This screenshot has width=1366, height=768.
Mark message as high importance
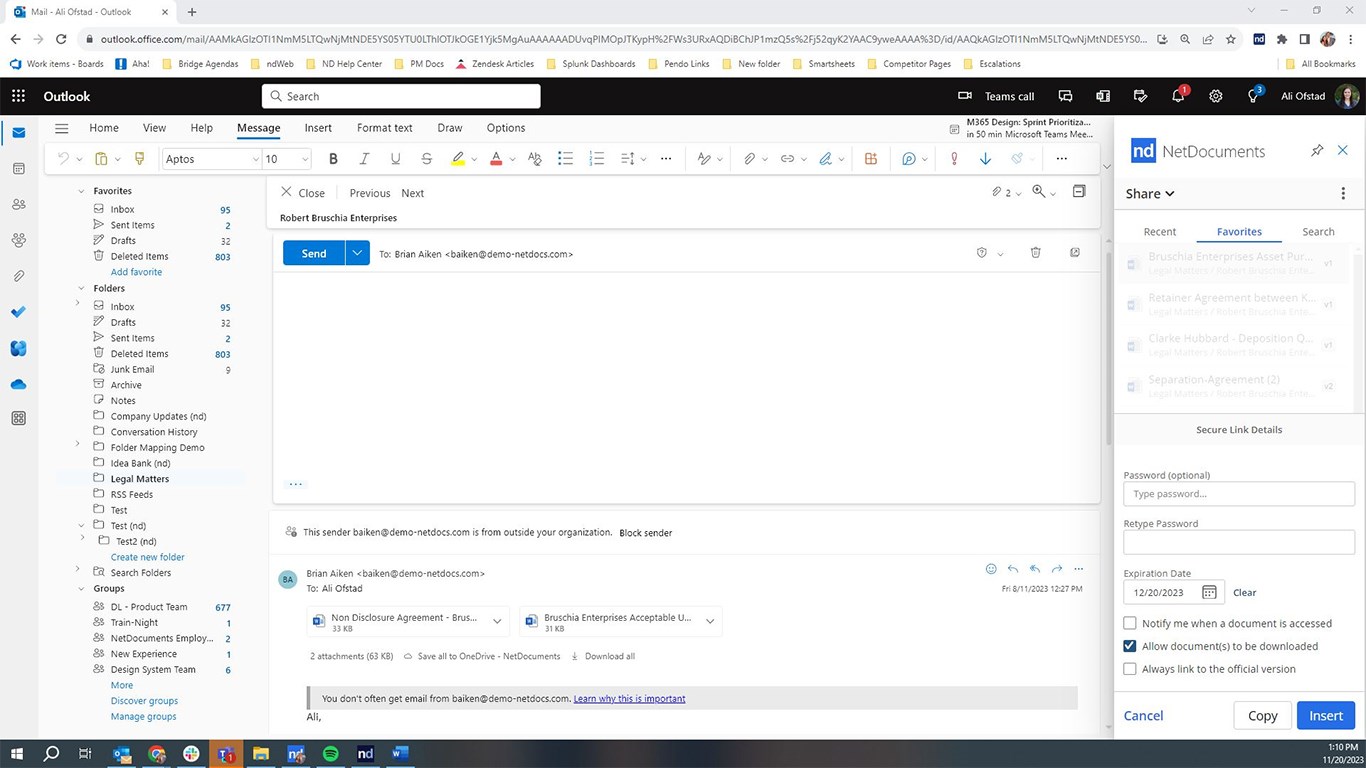click(954, 159)
